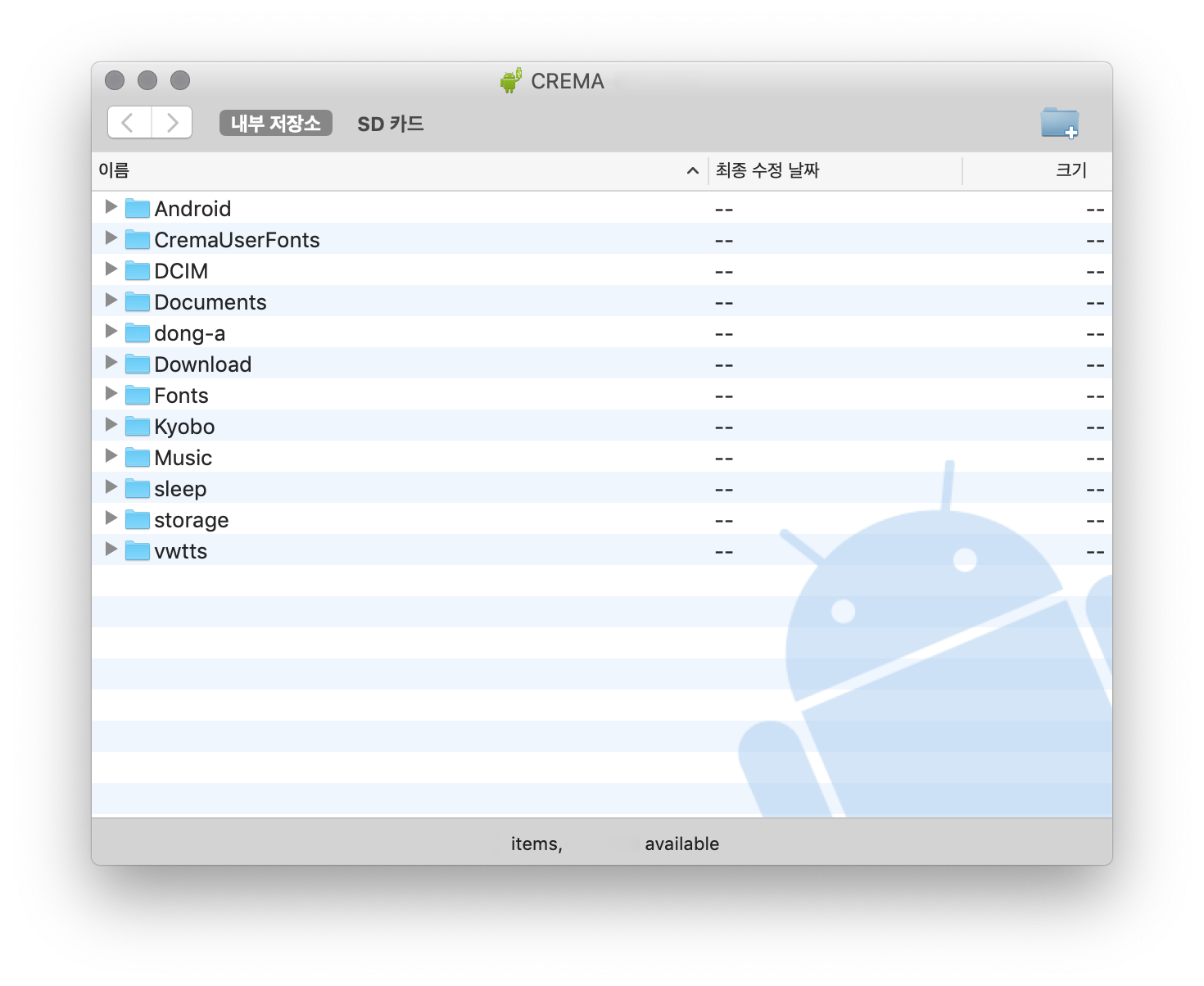Select the storage folder icon
The width and height of the screenshot is (1204, 986).
[138, 519]
